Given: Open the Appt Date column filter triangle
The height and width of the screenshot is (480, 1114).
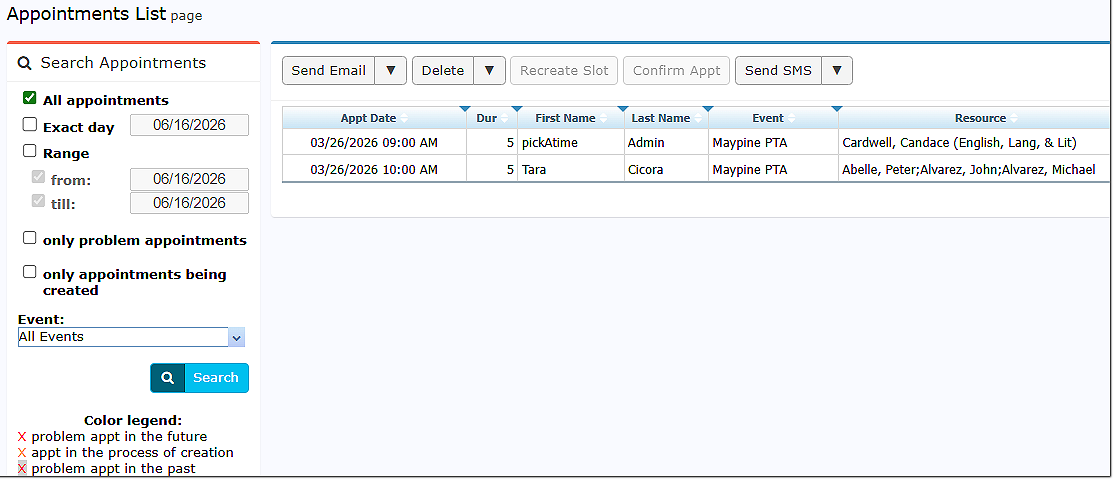Looking at the screenshot, I should (x=465, y=109).
